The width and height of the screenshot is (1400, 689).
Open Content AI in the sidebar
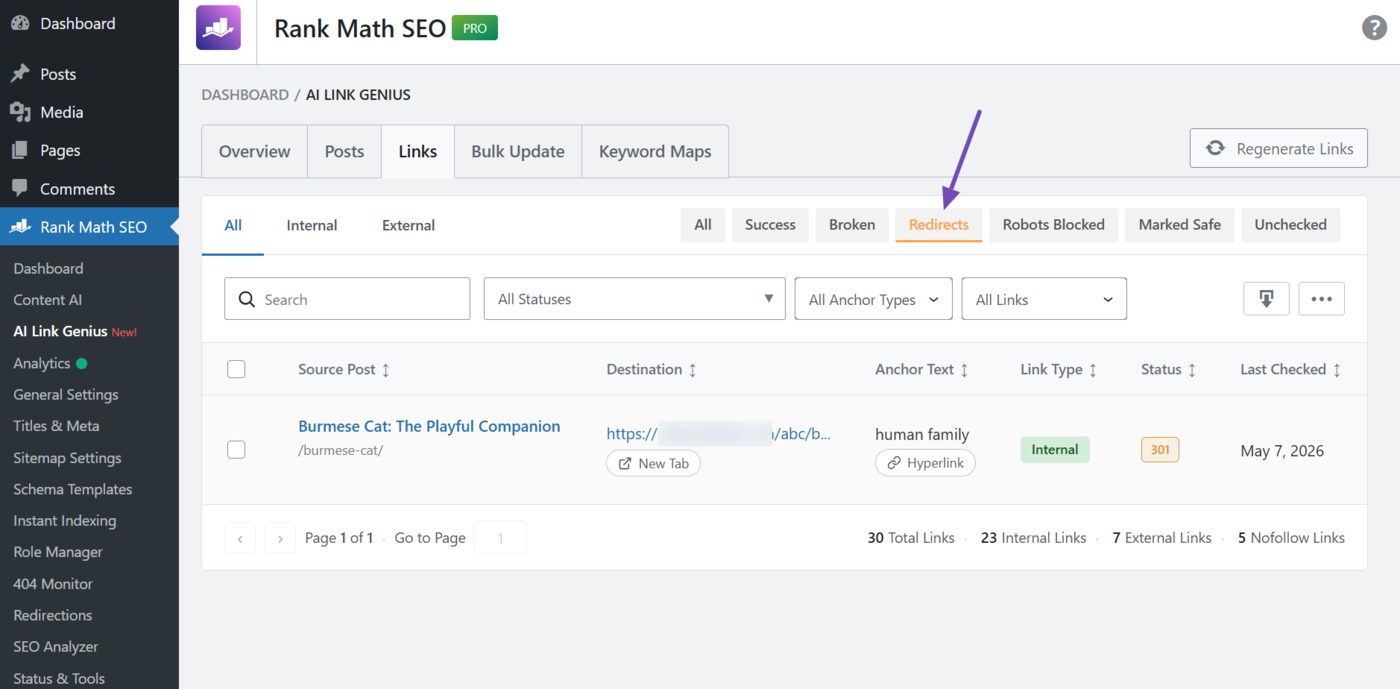(x=48, y=300)
